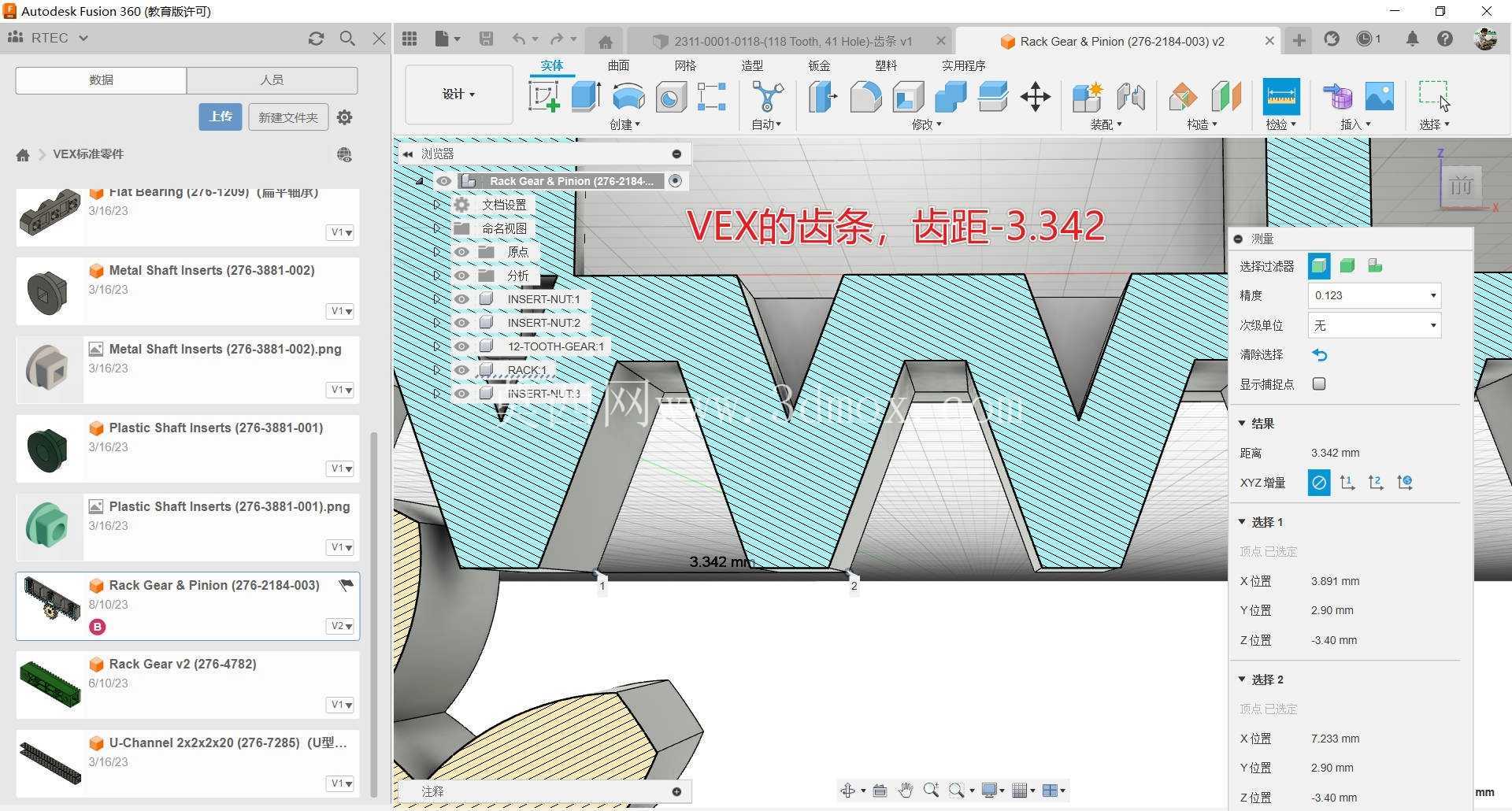Click the ViewCube front face

pyautogui.click(x=1461, y=186)
